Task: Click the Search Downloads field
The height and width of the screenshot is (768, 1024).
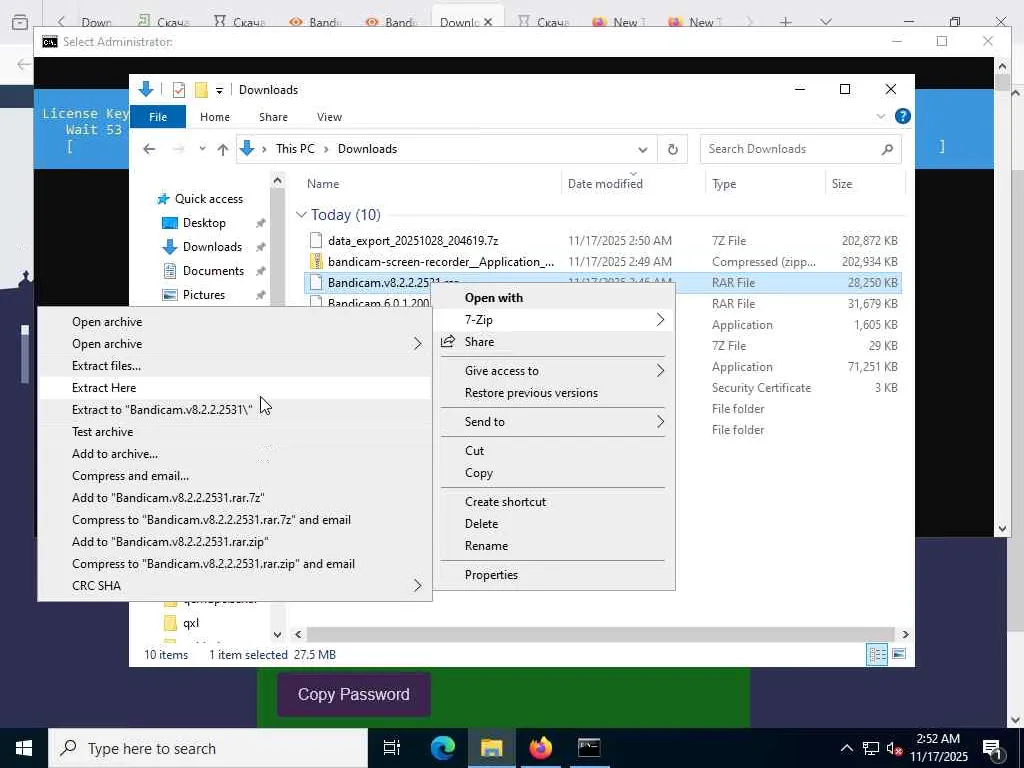Action: [x=801, y=149]
